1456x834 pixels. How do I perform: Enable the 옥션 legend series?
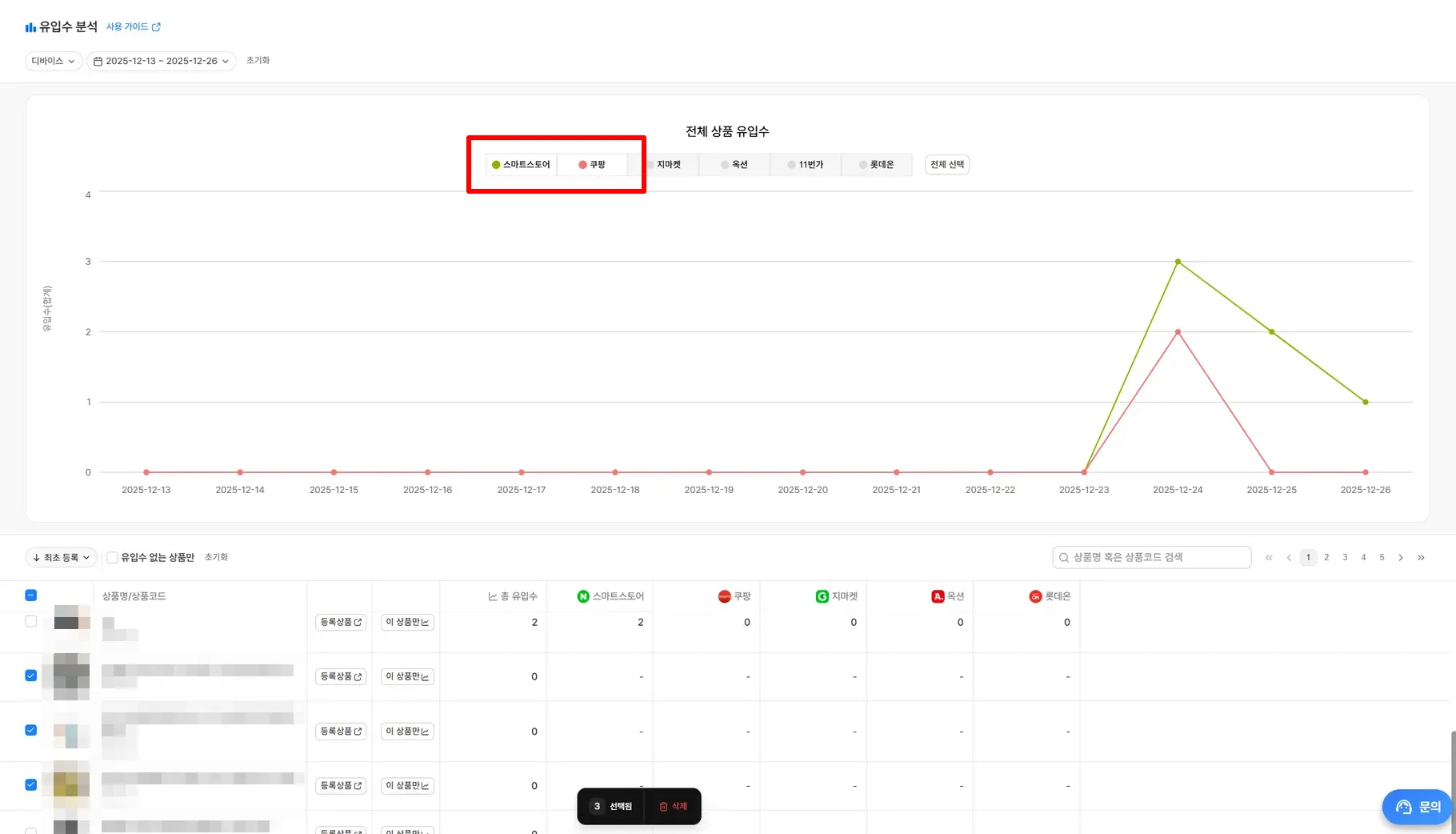click(734, 165)
